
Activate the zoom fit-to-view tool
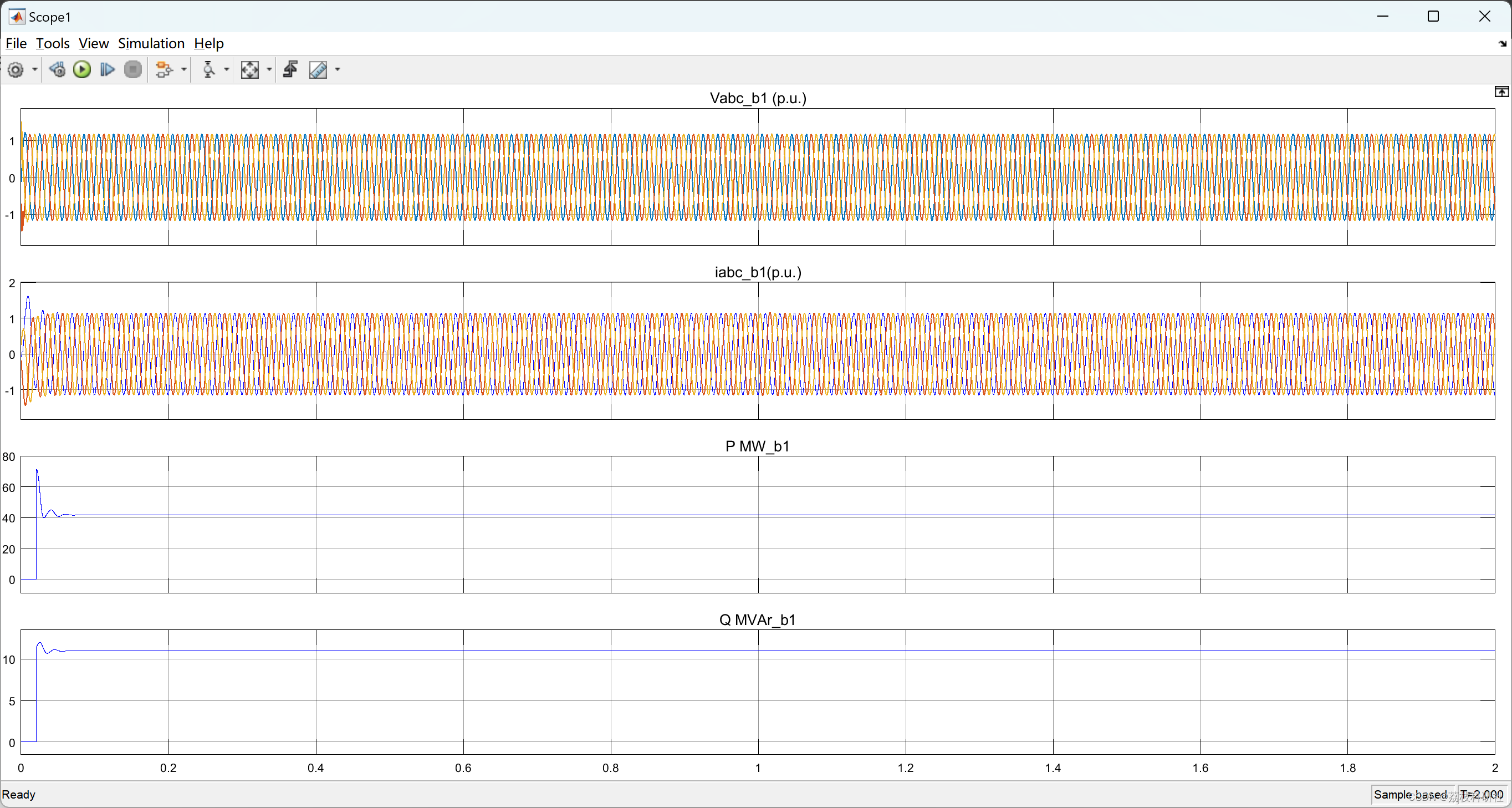point(250,70)
